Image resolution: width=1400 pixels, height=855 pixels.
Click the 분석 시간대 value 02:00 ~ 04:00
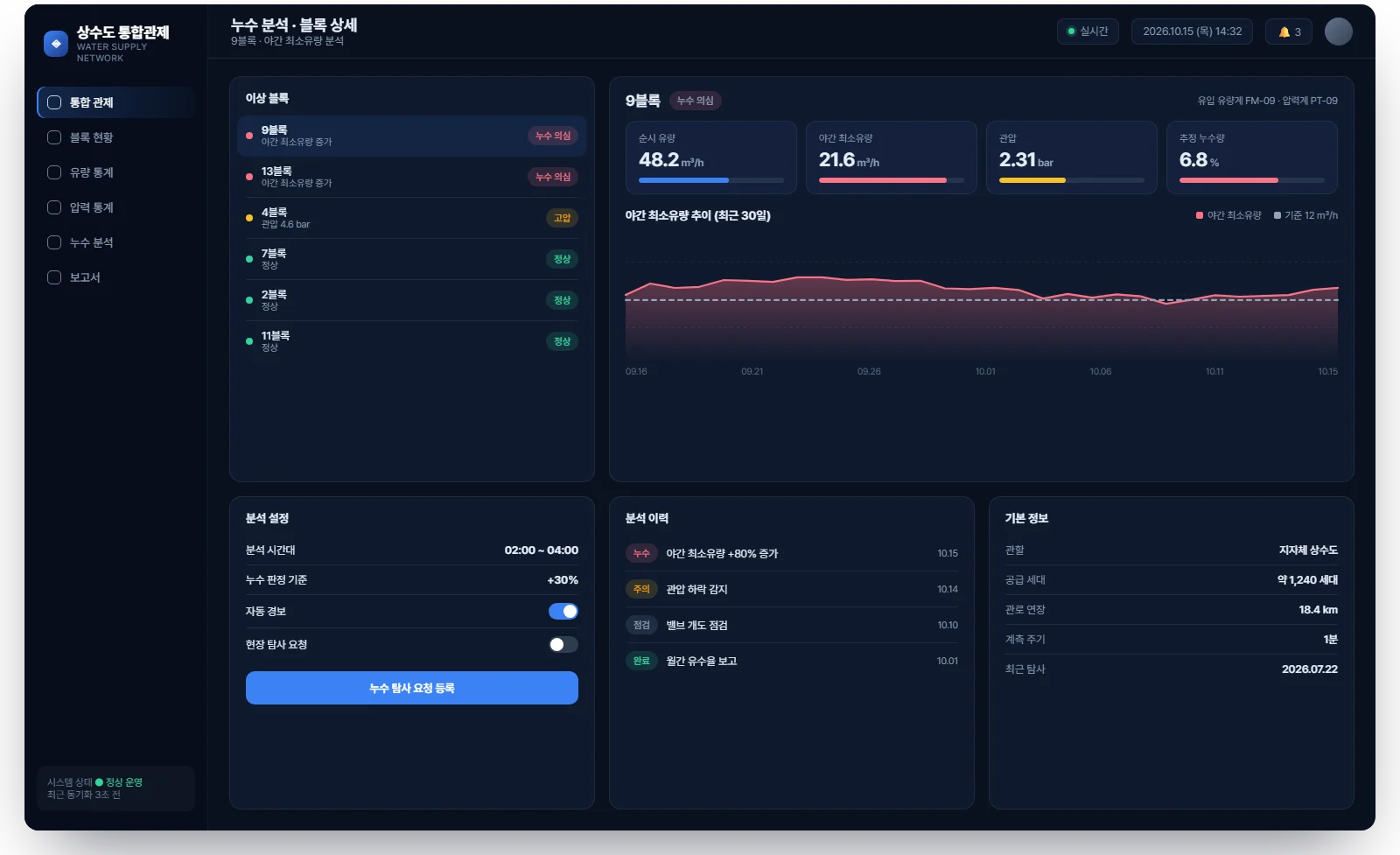[x=542, y=550]
